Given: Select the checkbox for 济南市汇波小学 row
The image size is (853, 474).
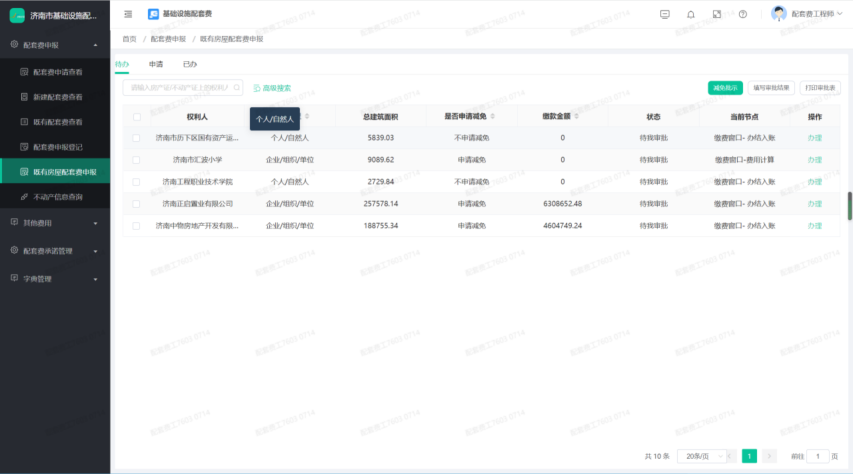Looking at the screenshot, I should tap(137, 160).
